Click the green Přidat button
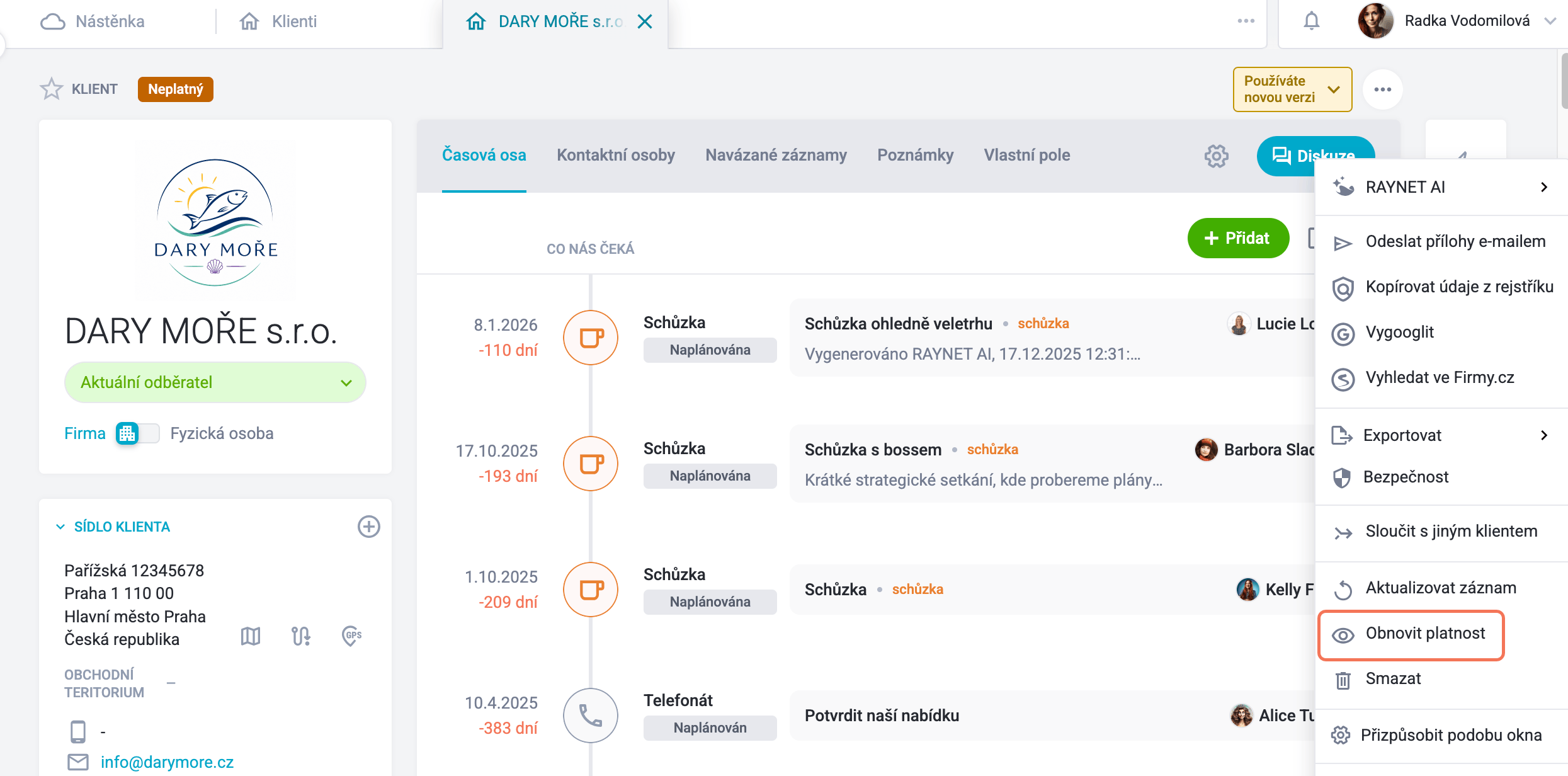 pos(1238,238)
